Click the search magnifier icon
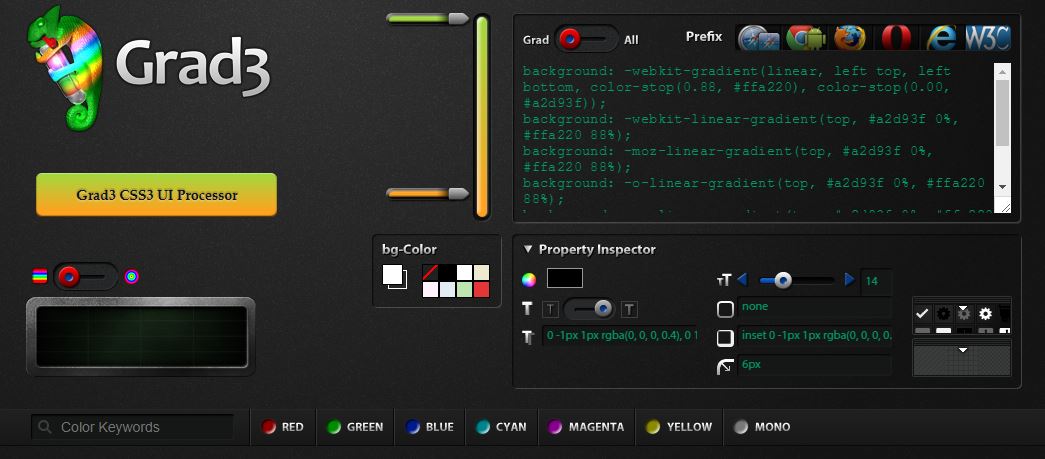Viewport: 1045px width, 459px height. click(45, 427)
